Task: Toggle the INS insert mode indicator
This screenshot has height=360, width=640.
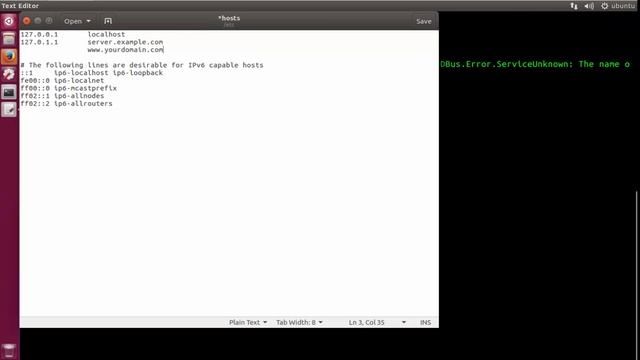Action: (x=425, y=322)
